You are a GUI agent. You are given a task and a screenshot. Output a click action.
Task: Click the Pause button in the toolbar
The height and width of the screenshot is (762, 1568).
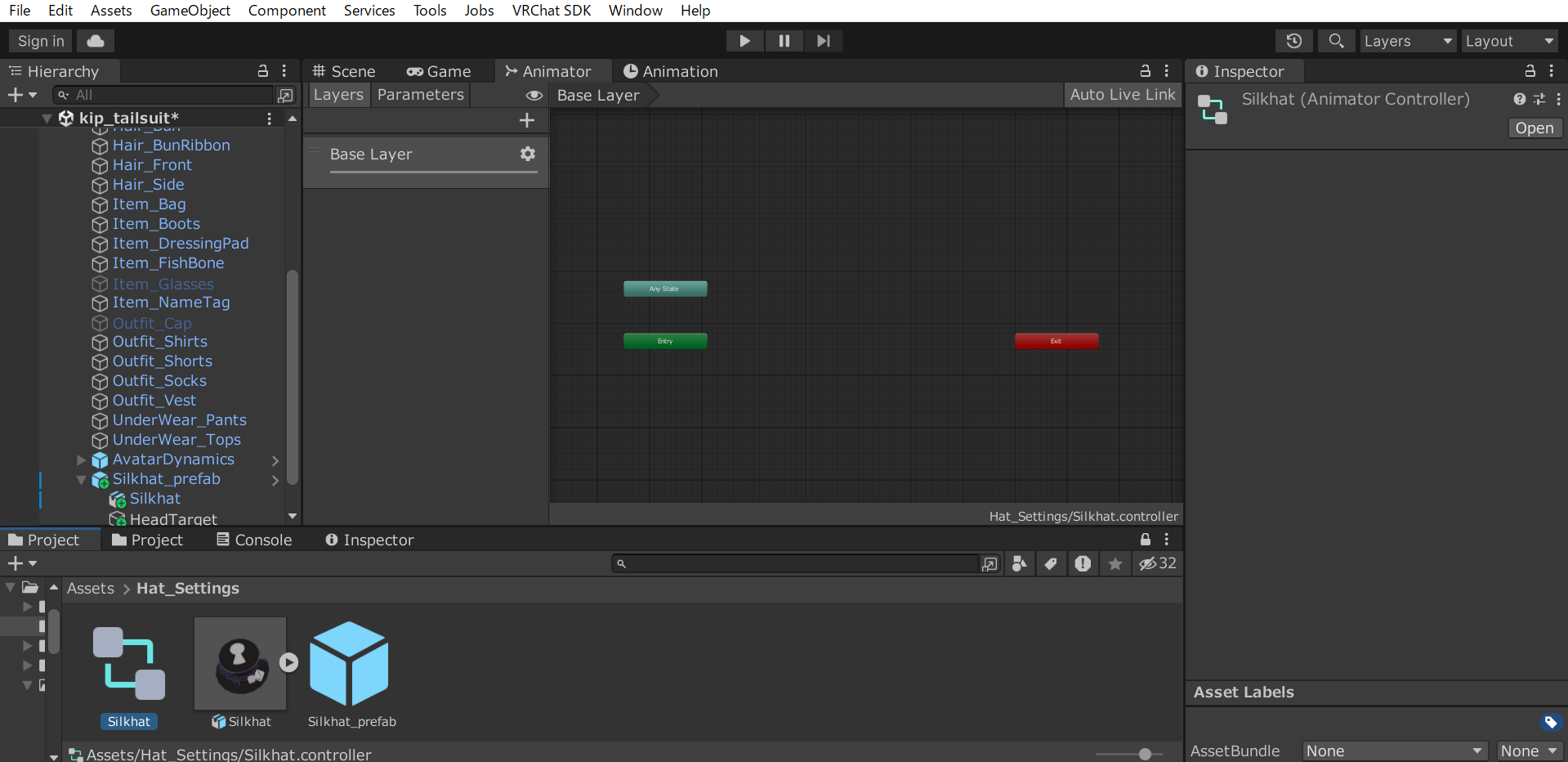pyautogui.click(x=784, y=41)
